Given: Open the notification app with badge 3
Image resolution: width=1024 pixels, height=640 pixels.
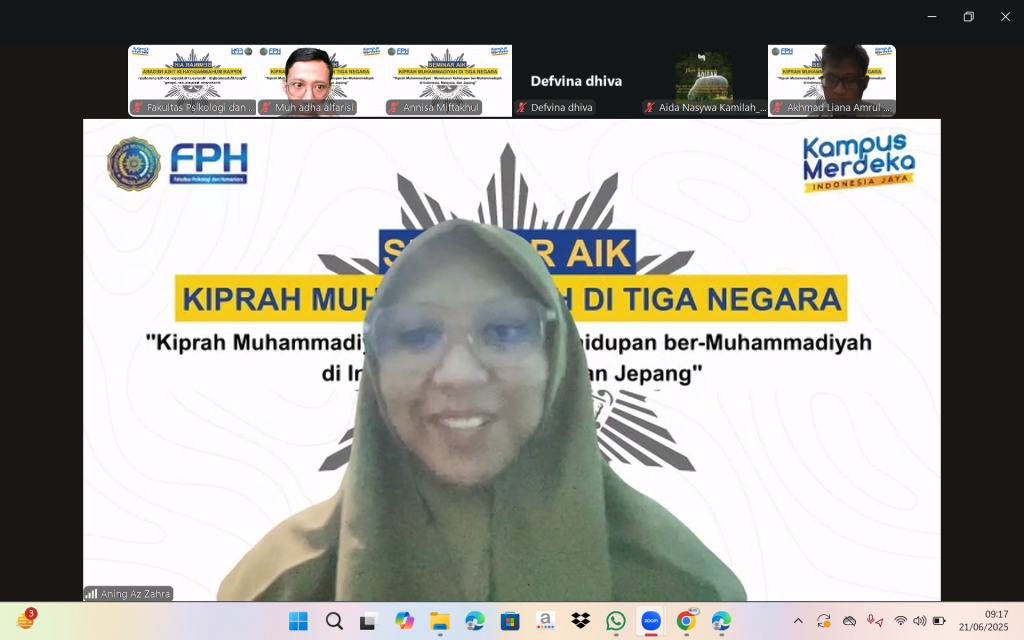Looking at the screenshot, I should coord(26,619).
